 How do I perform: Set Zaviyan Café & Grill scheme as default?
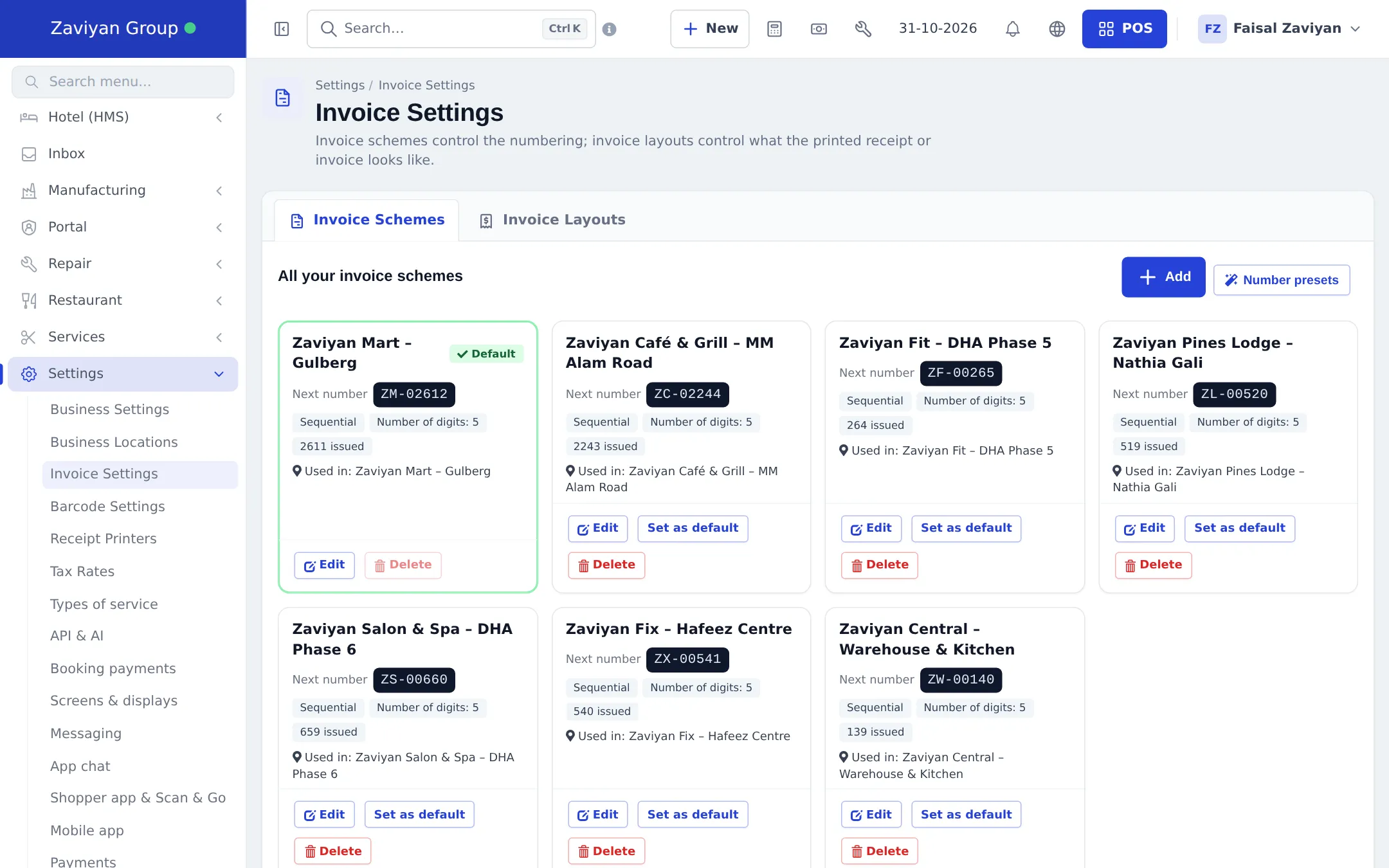(693, 529)
